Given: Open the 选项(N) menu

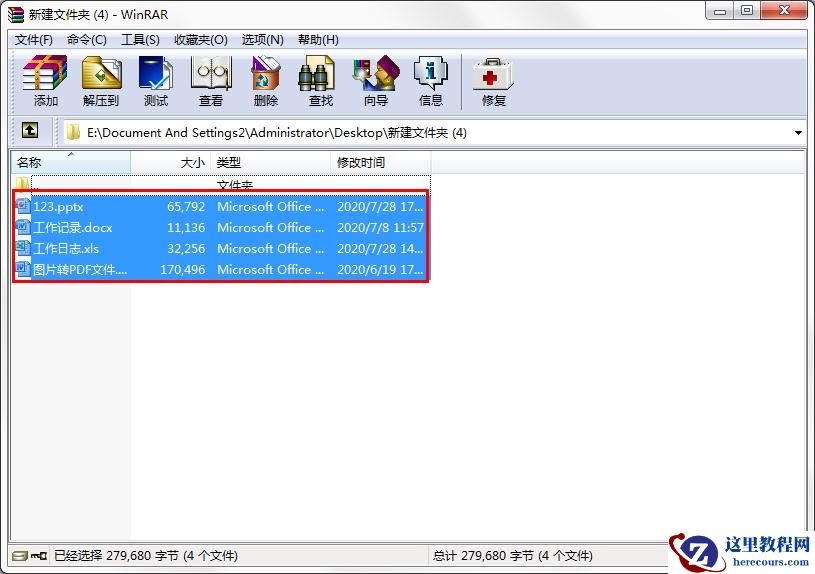Looking at the screenshot, I should pos(262,40).
